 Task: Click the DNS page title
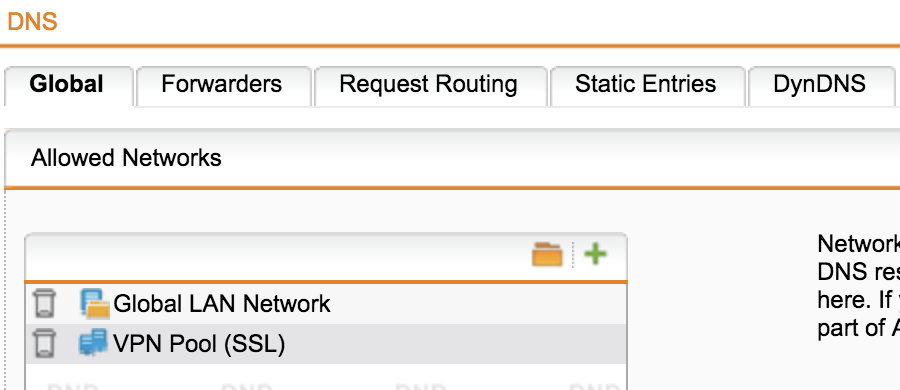32,22
